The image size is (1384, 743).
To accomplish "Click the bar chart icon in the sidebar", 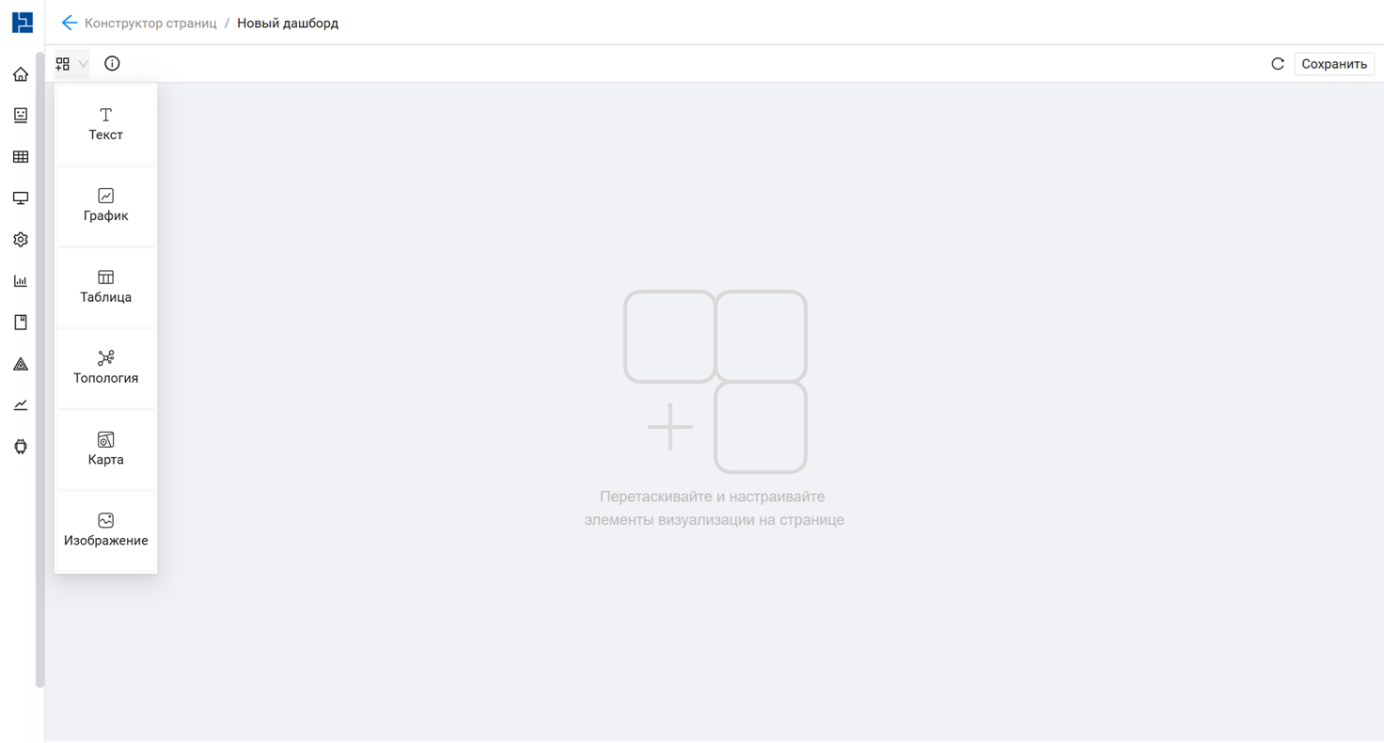I will click(x=20, y=281).
